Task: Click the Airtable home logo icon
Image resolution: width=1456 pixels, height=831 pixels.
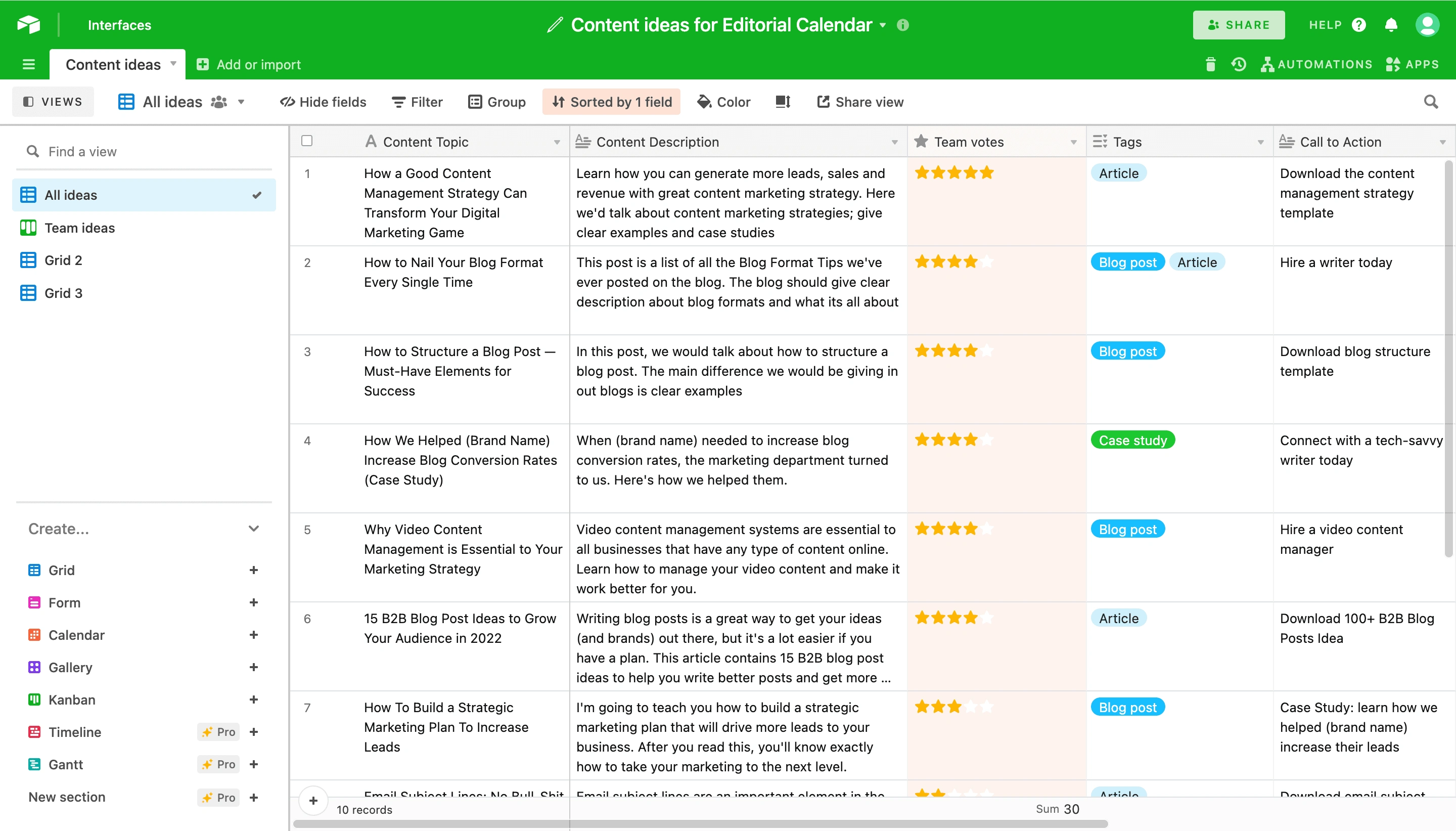Action: (28, 25)
